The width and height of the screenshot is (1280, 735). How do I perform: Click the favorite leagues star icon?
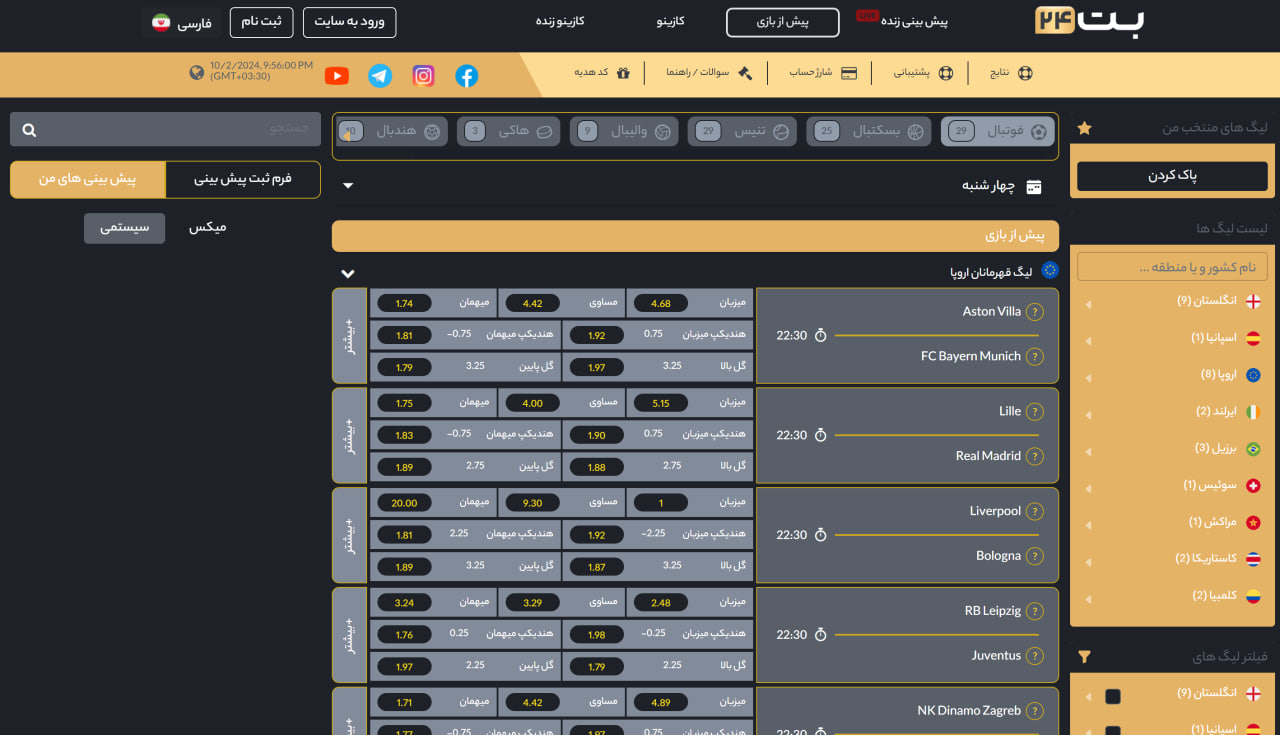(1084, 128)
